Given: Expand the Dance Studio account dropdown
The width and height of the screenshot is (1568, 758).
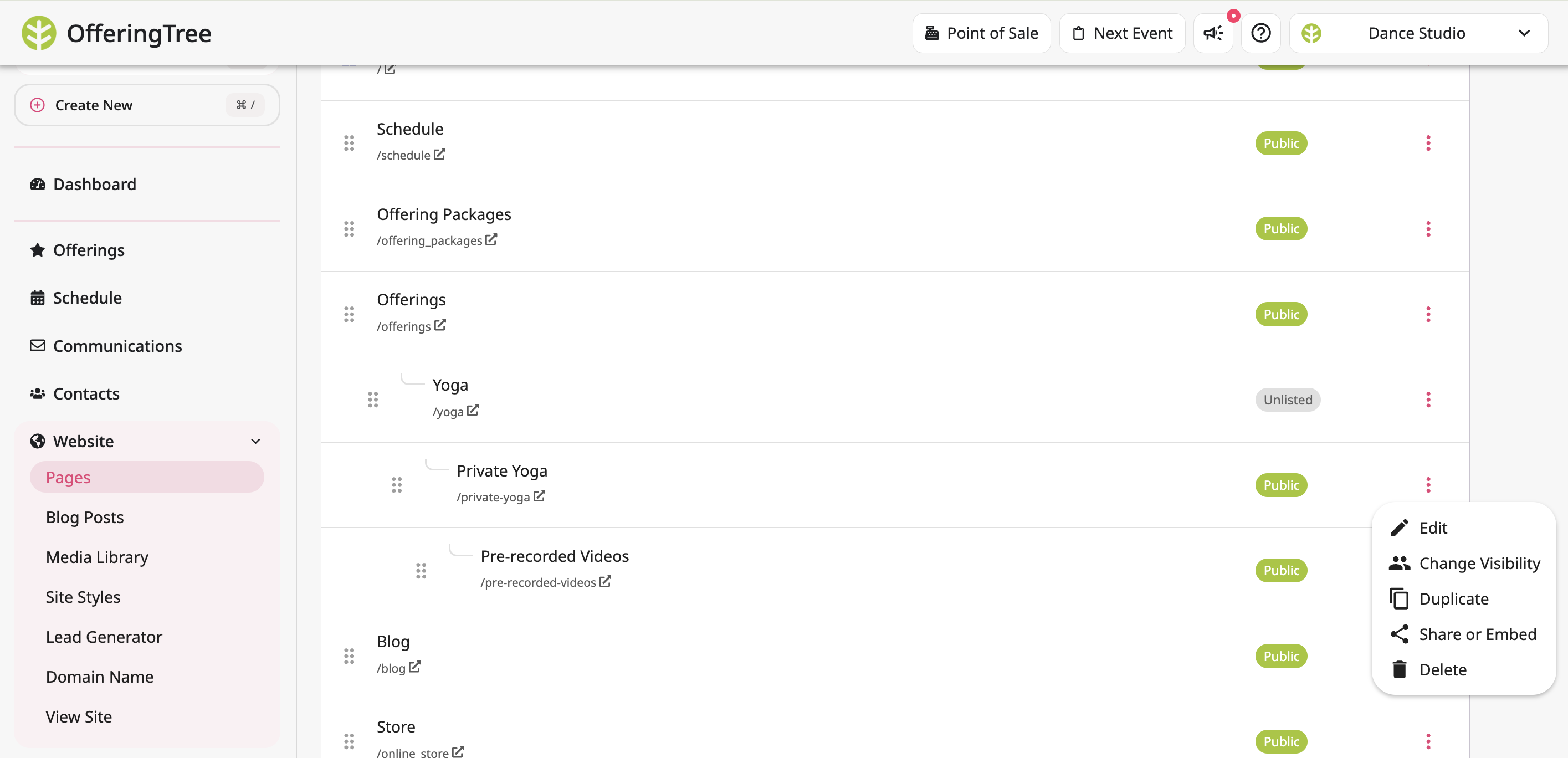Looking at the screenshot, I should [1418, 33].
